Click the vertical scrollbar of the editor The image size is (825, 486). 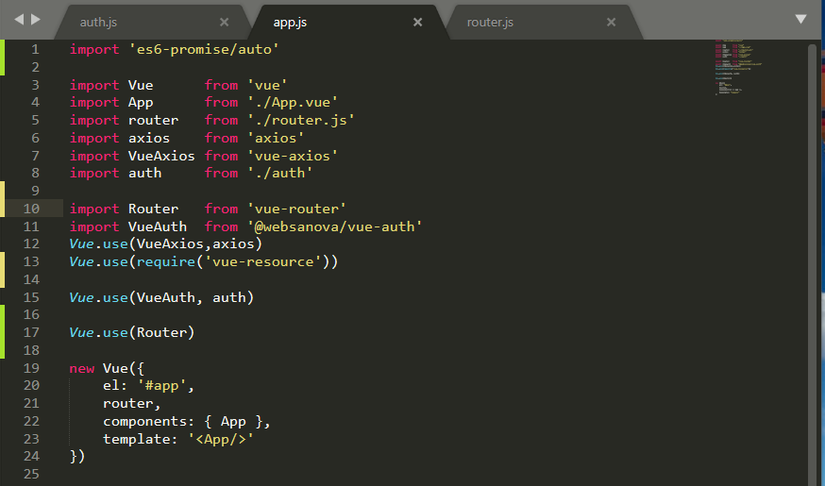click(x=812, y=263)
